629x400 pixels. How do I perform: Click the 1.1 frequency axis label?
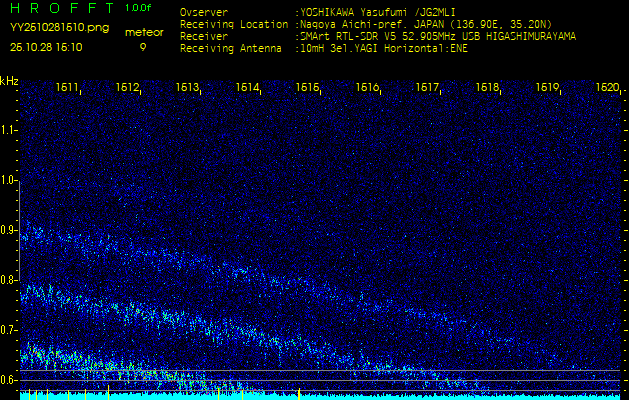tap(9, 130)
